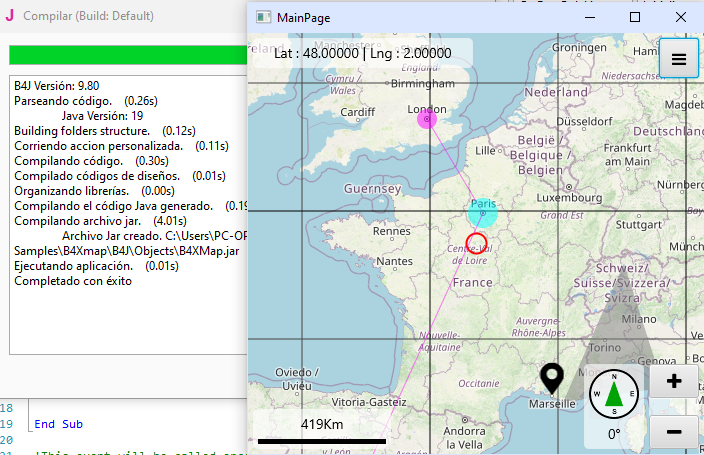This screenshot has width=704, height=455.
Task: Click the Occitanie region label
Action: [479, 383]
